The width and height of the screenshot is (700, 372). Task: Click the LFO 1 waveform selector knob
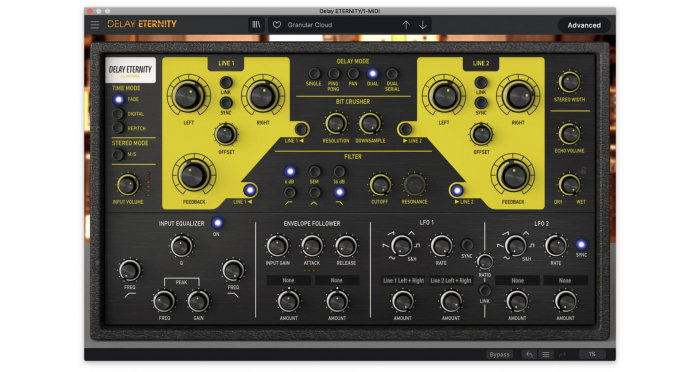tap(401, 246)
